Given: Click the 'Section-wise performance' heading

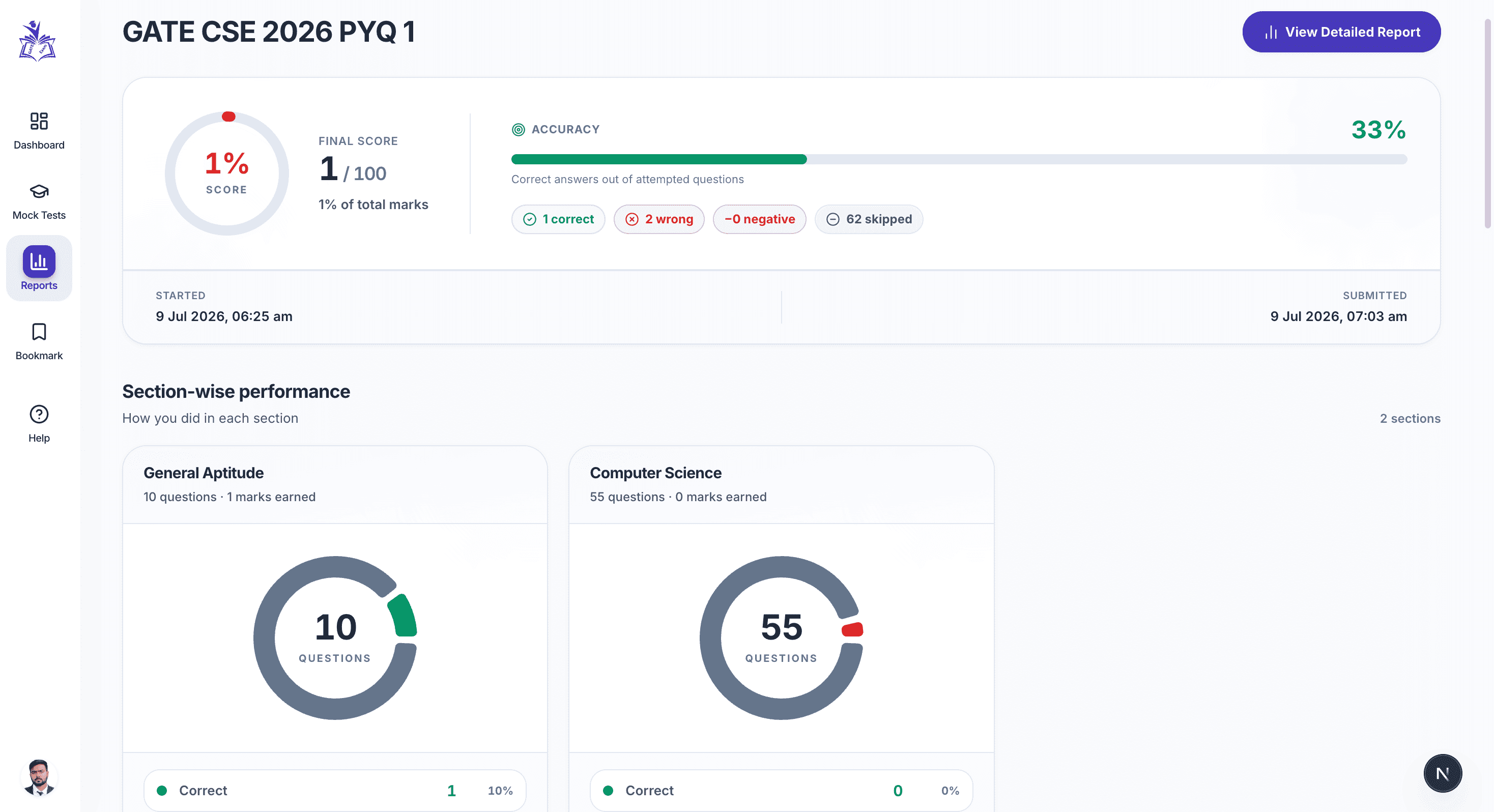Looking at the screenshot, I should (236, 392).
